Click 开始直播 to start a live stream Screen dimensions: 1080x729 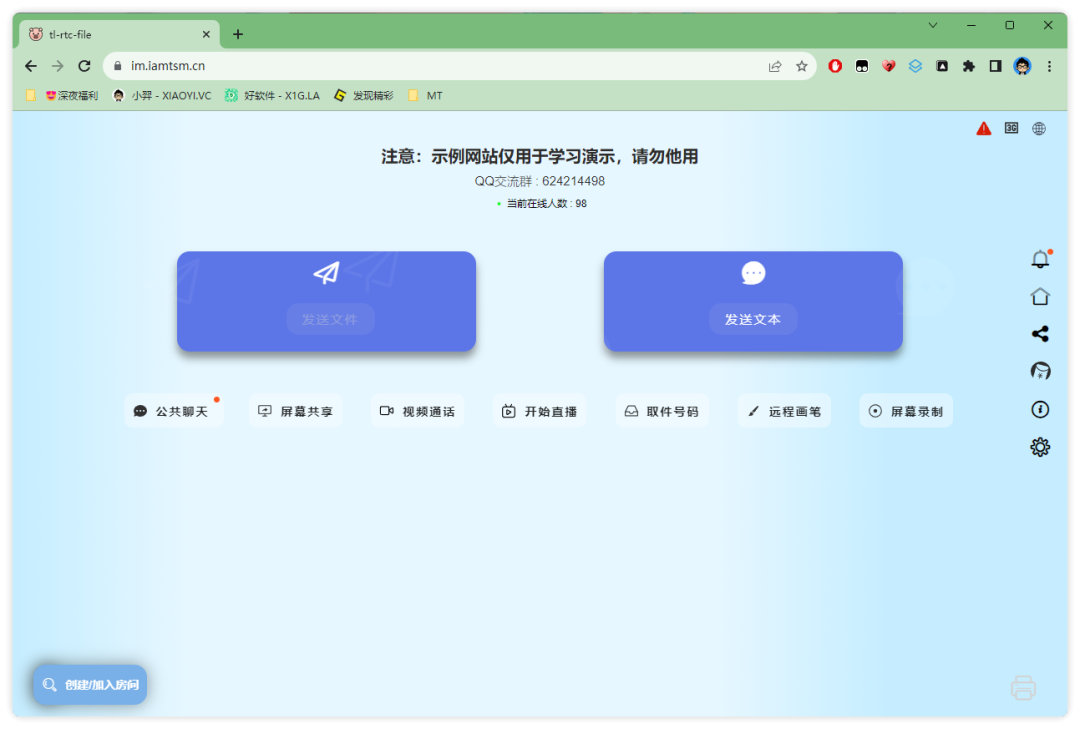pyautogui.click(x=540, y=411)
